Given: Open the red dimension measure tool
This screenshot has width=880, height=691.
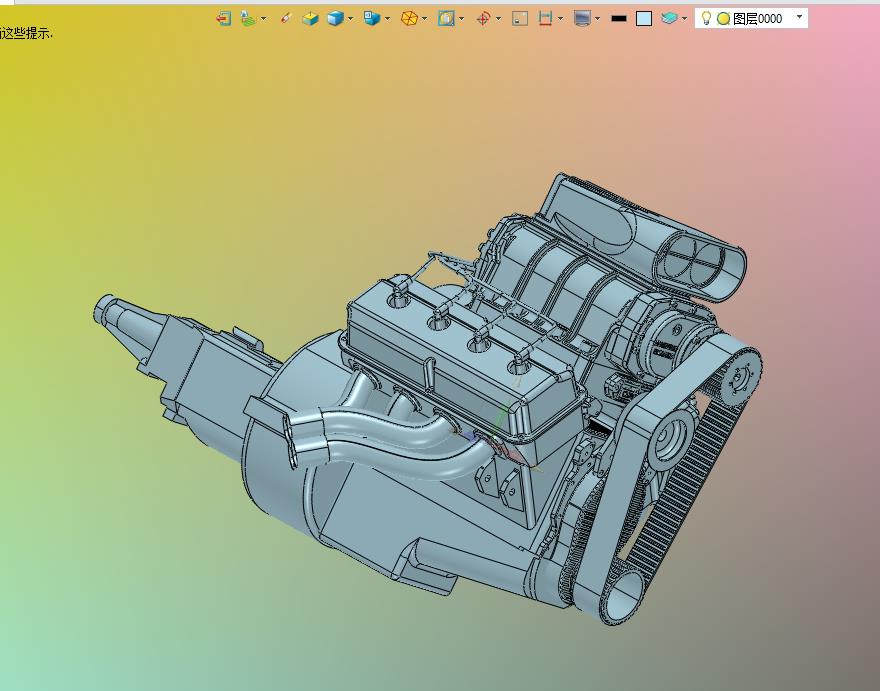Looking at the screenshot, I should 545,18.
